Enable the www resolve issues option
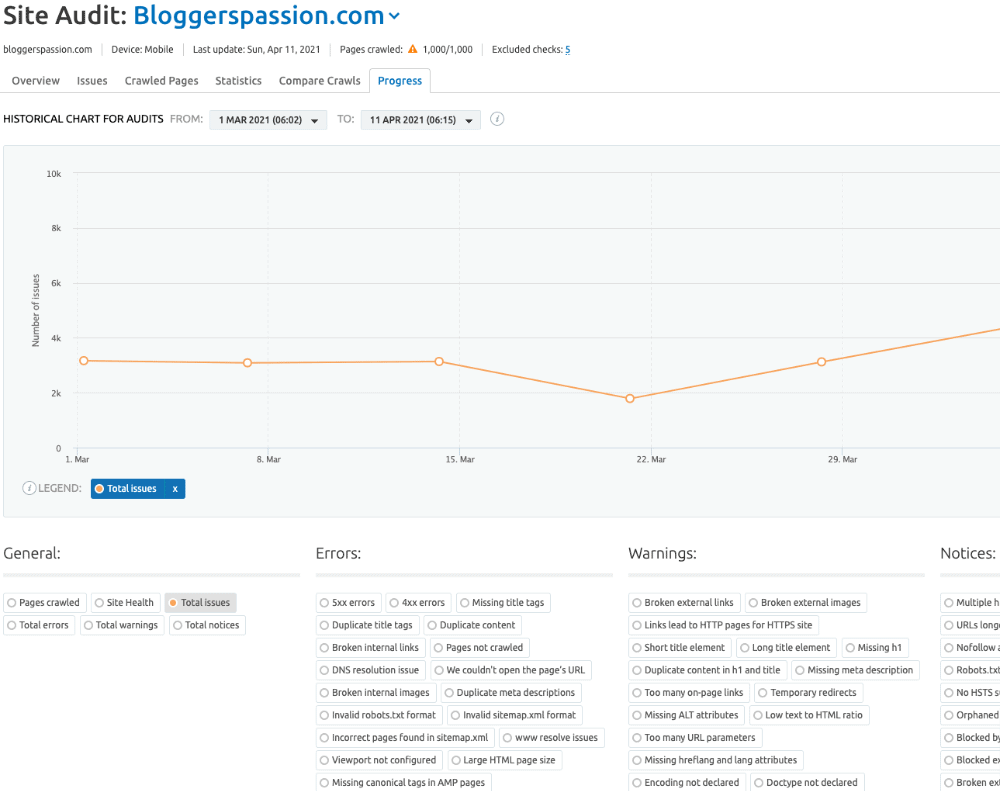This screenshot has width=1000, height=791. tap(552, 738)
